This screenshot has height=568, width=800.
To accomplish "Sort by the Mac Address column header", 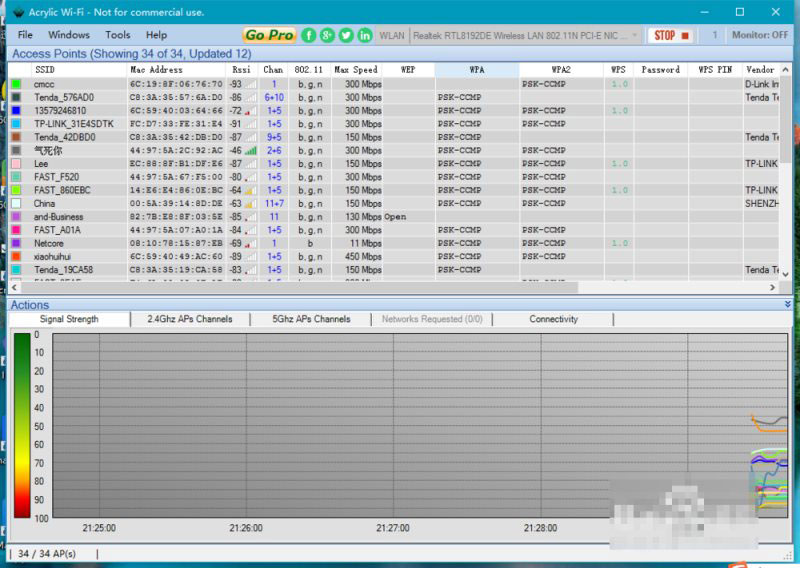I will (176, 69).
